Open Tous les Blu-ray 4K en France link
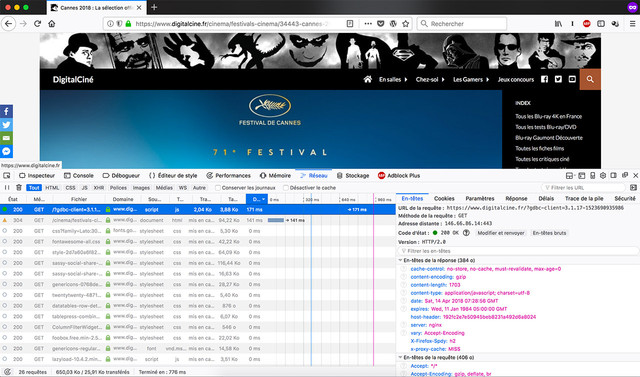This screenshot has width=640, height=377. coord(548,116)
